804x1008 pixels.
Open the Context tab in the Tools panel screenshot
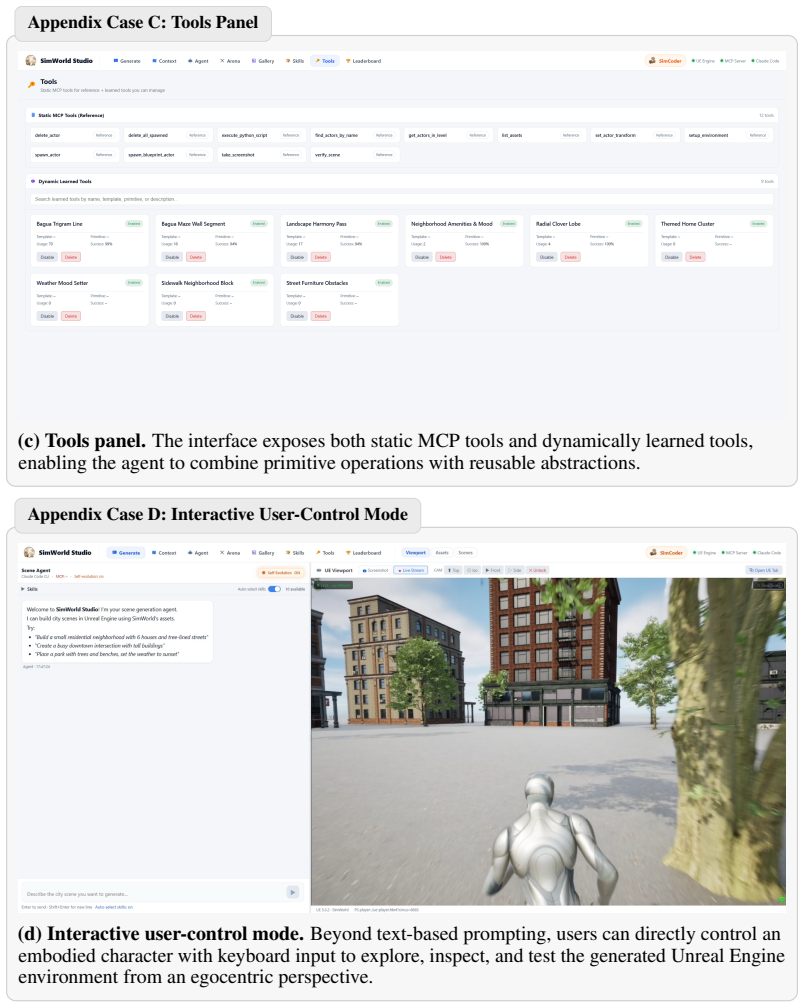[x=164, y=61]
